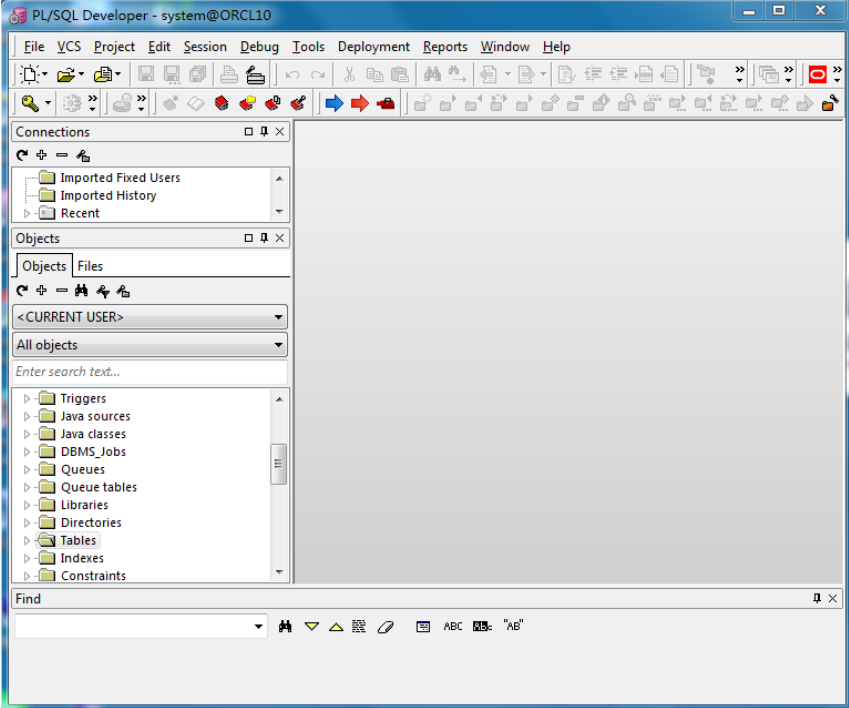The height and width of the screenshot is (708, 849).
Task: Click the binoculars in the Find panel
Action: 285,627
